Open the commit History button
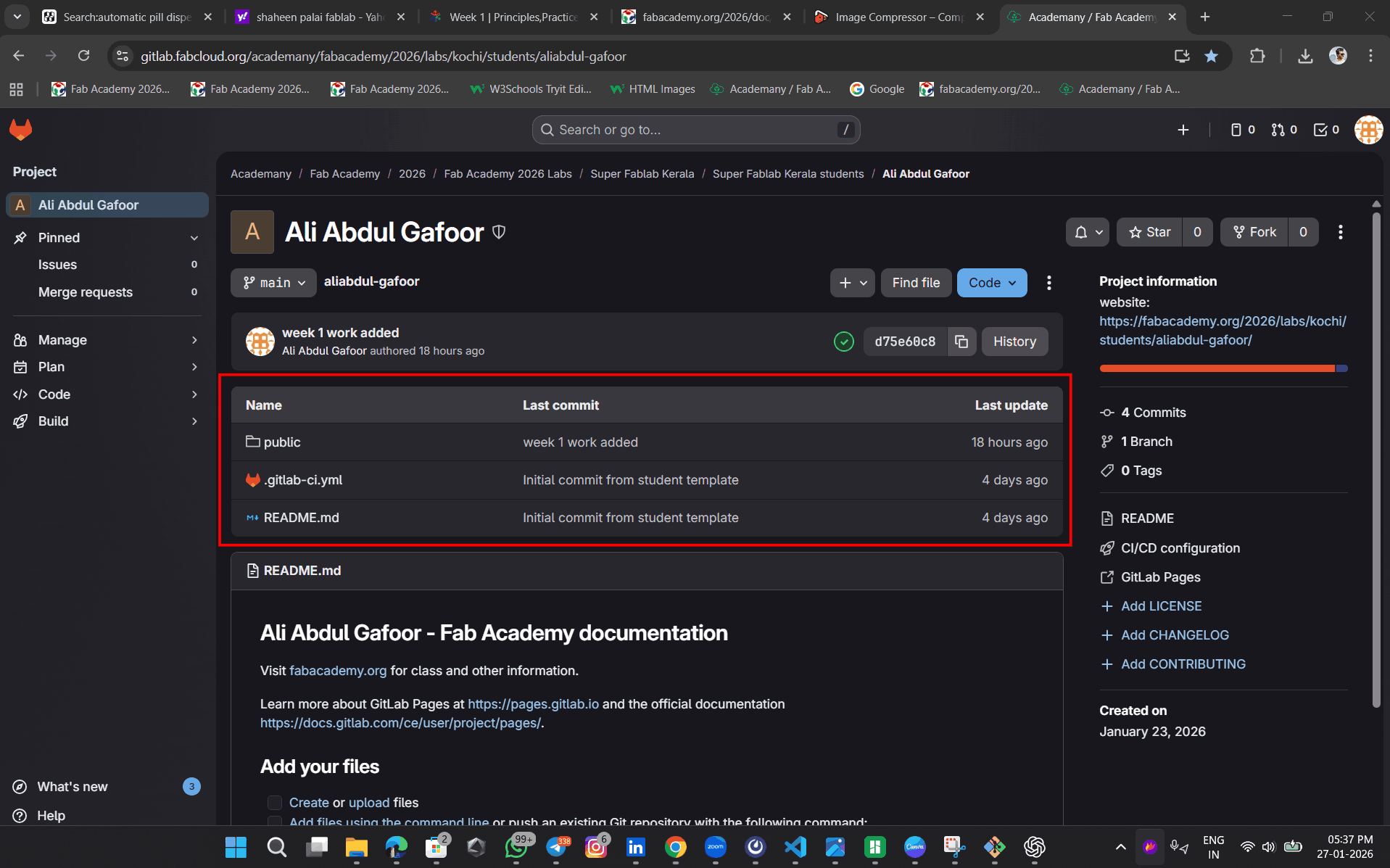1390x868 pixels. [1014, 342]
